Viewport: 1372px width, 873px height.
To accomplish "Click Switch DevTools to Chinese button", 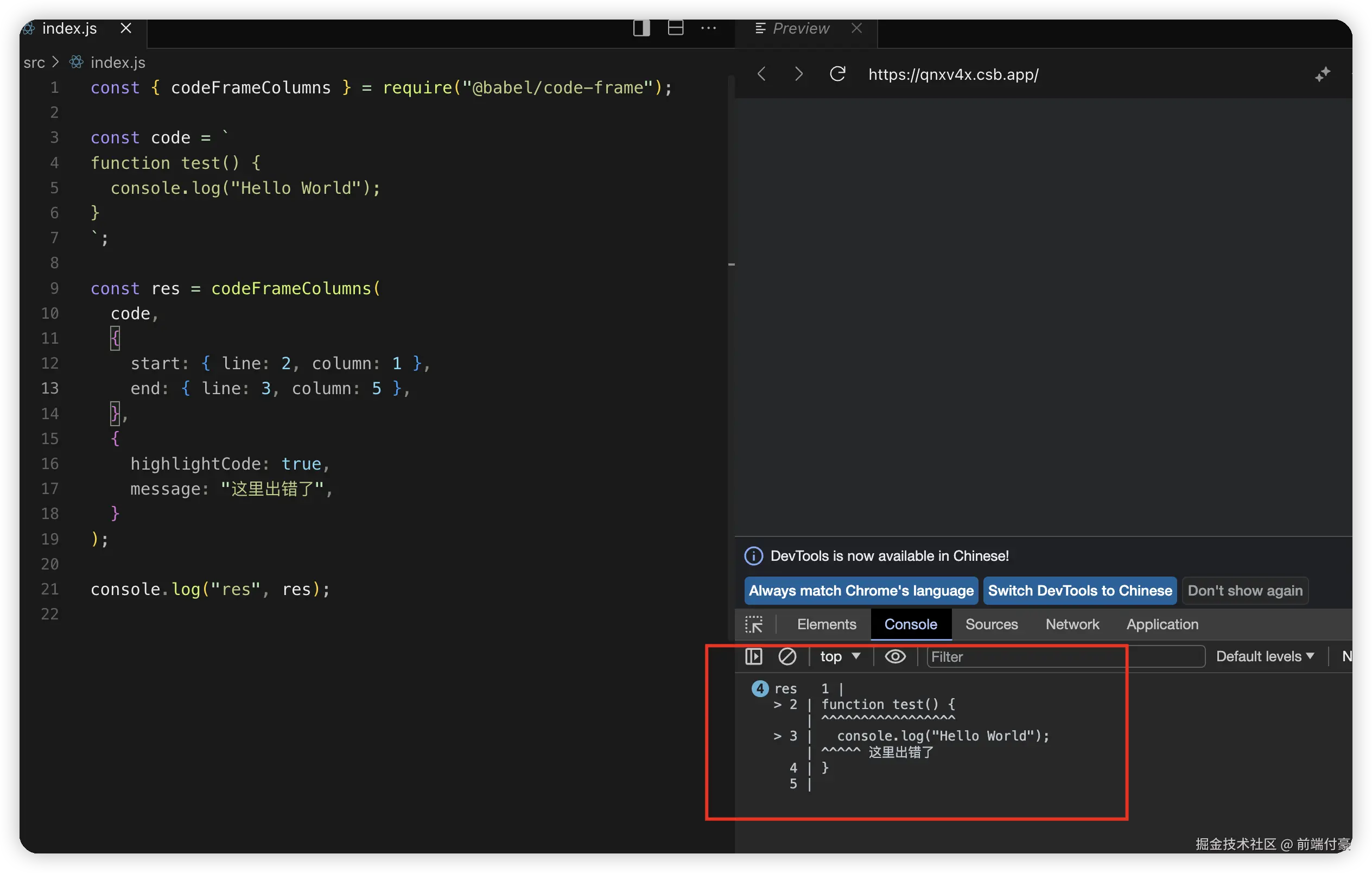I will coord(1079,590).
